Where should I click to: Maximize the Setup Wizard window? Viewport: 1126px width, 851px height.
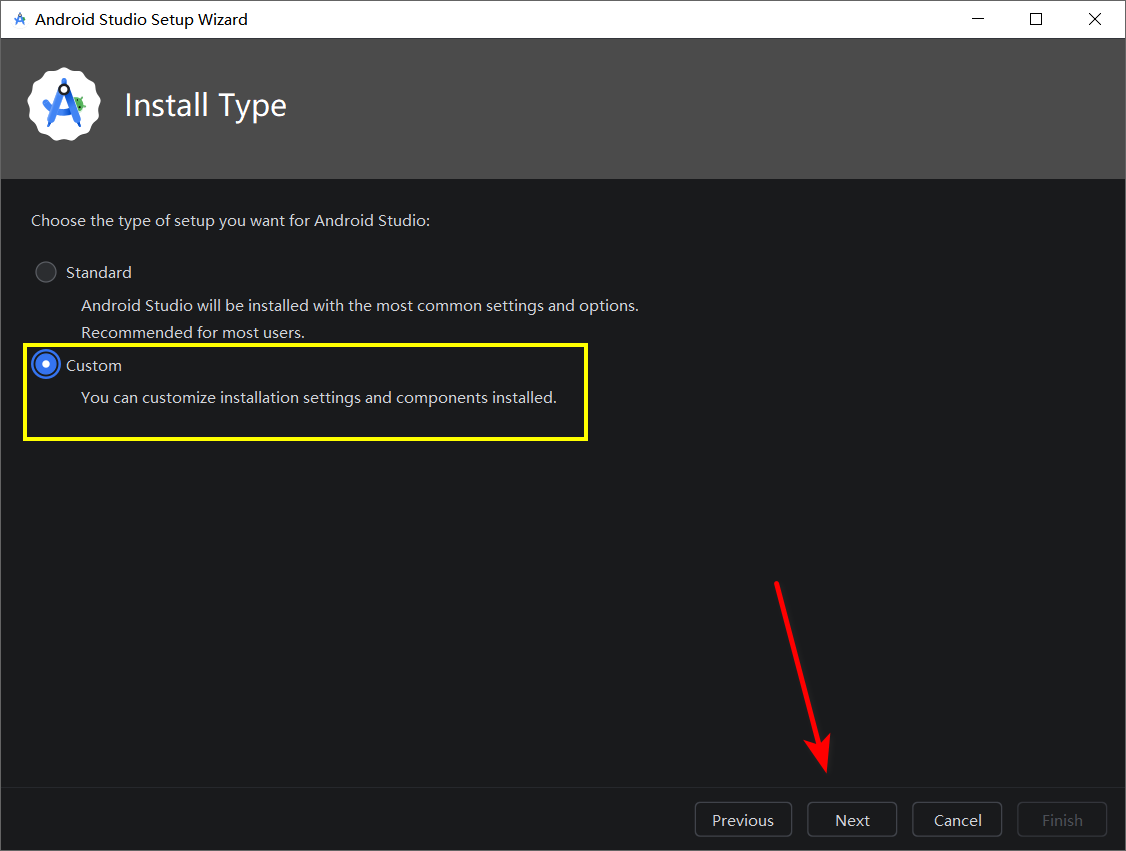click(x=1036, y=19)
